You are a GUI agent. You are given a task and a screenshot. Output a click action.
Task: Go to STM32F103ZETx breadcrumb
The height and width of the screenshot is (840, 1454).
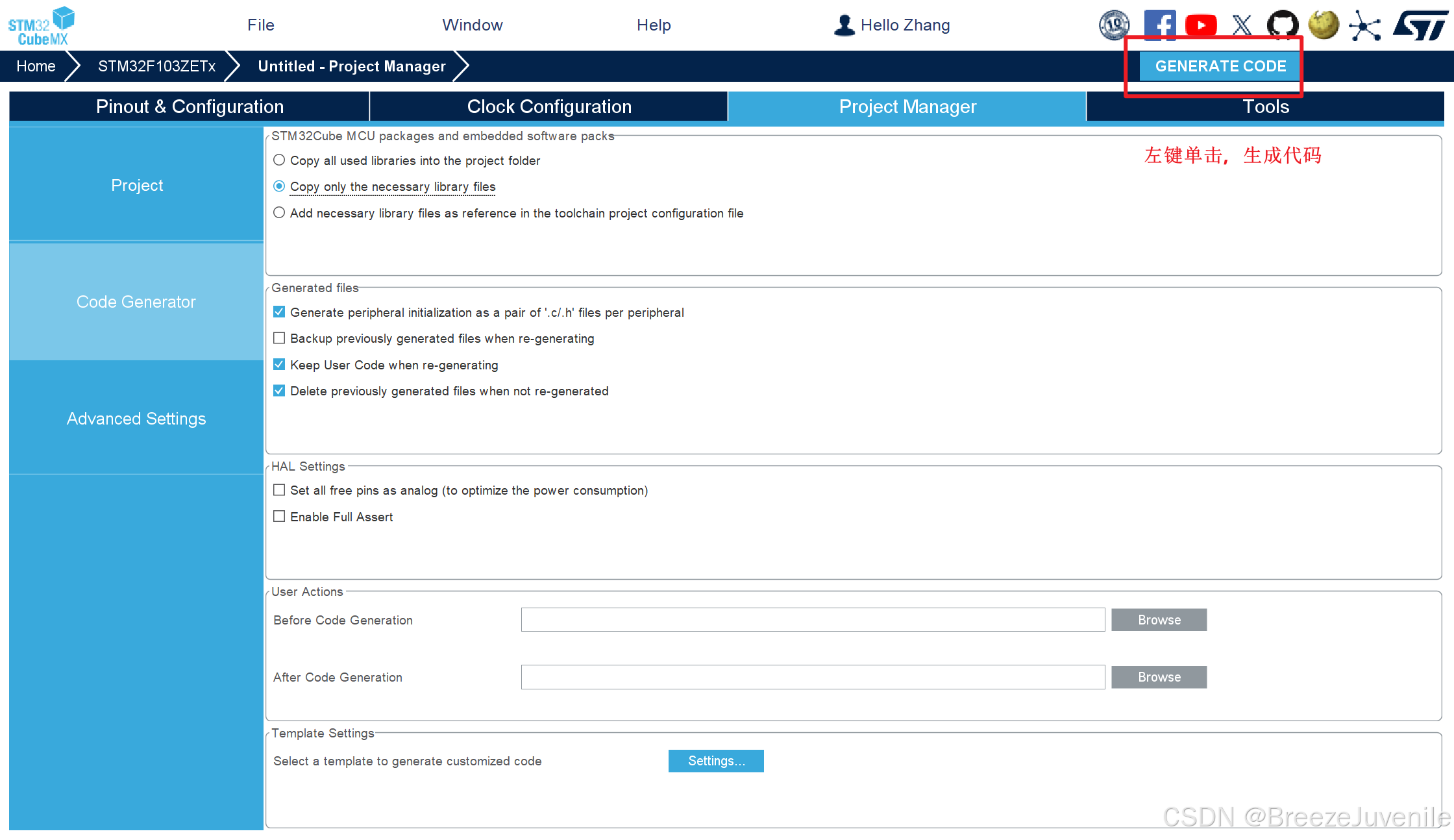(156, 66)
